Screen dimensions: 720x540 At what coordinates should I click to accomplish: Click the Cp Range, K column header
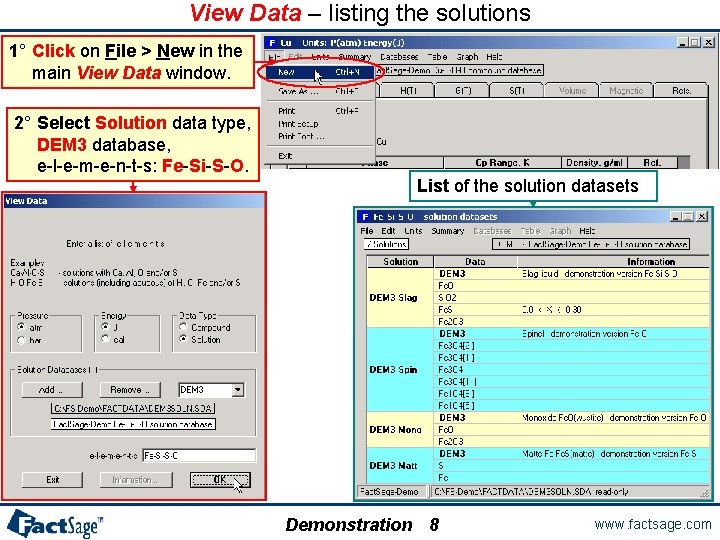pos(502,163)
